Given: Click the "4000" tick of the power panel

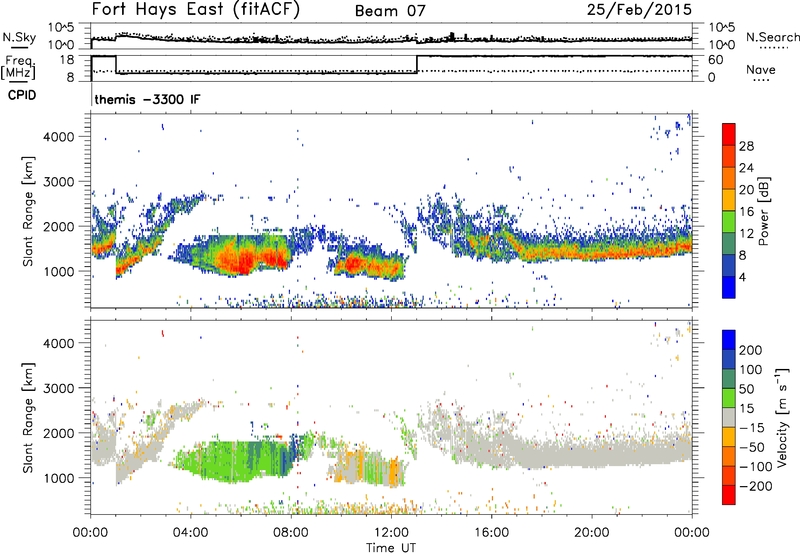Looking at the screenshot, I should click(58, 137).
